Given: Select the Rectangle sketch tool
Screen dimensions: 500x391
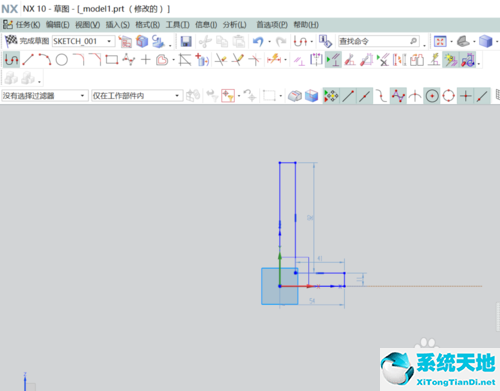Looking at the screenshot, I should tap(112, 60).
